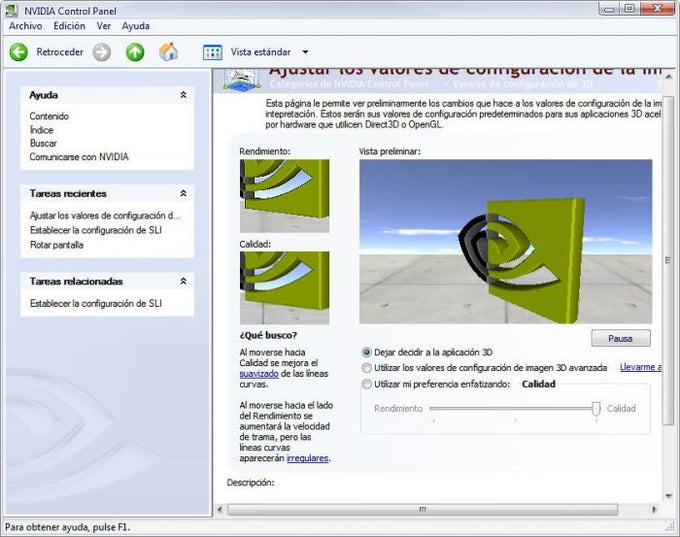The width and height of the screenshot is (680, 537).
Task: Collapse the Tareas recientes panel
Action: coord(183,193)
